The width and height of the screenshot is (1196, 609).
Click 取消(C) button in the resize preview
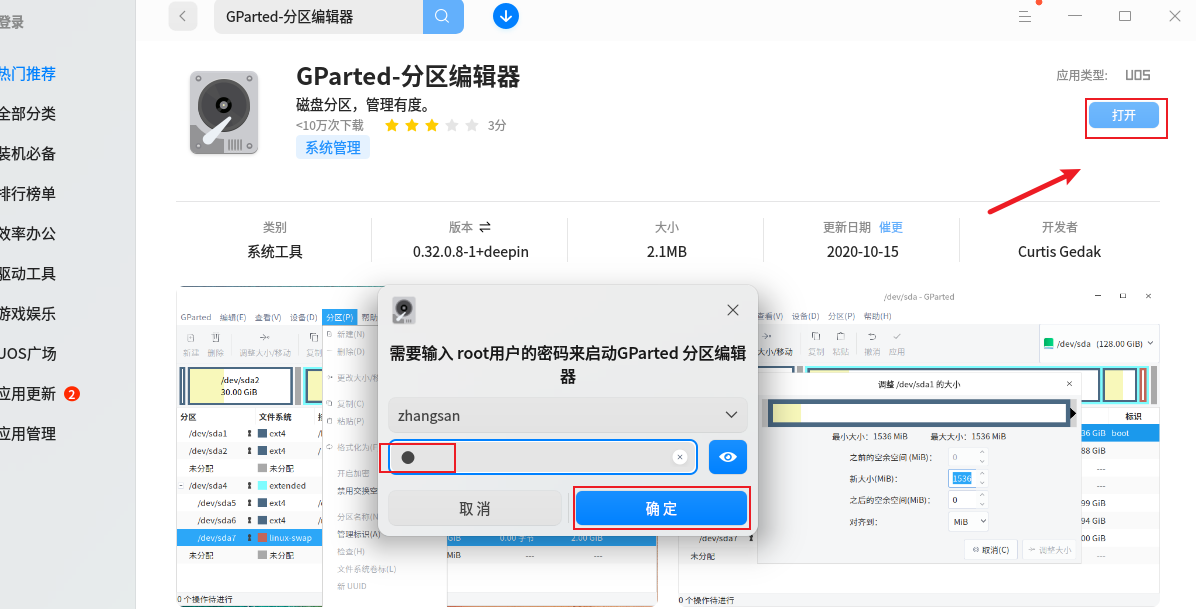[x=990, y=549]
